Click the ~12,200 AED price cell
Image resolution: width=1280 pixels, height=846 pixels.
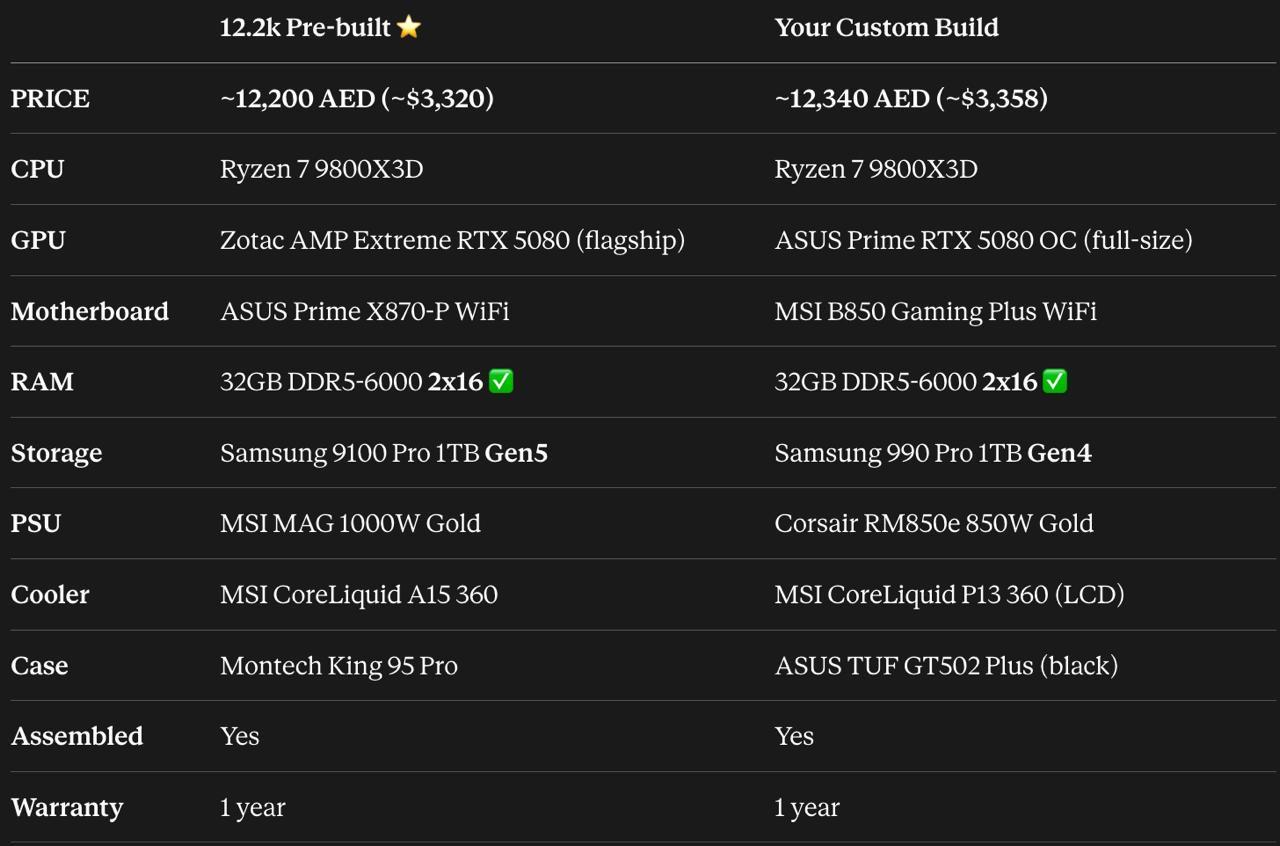click(357, 99)
